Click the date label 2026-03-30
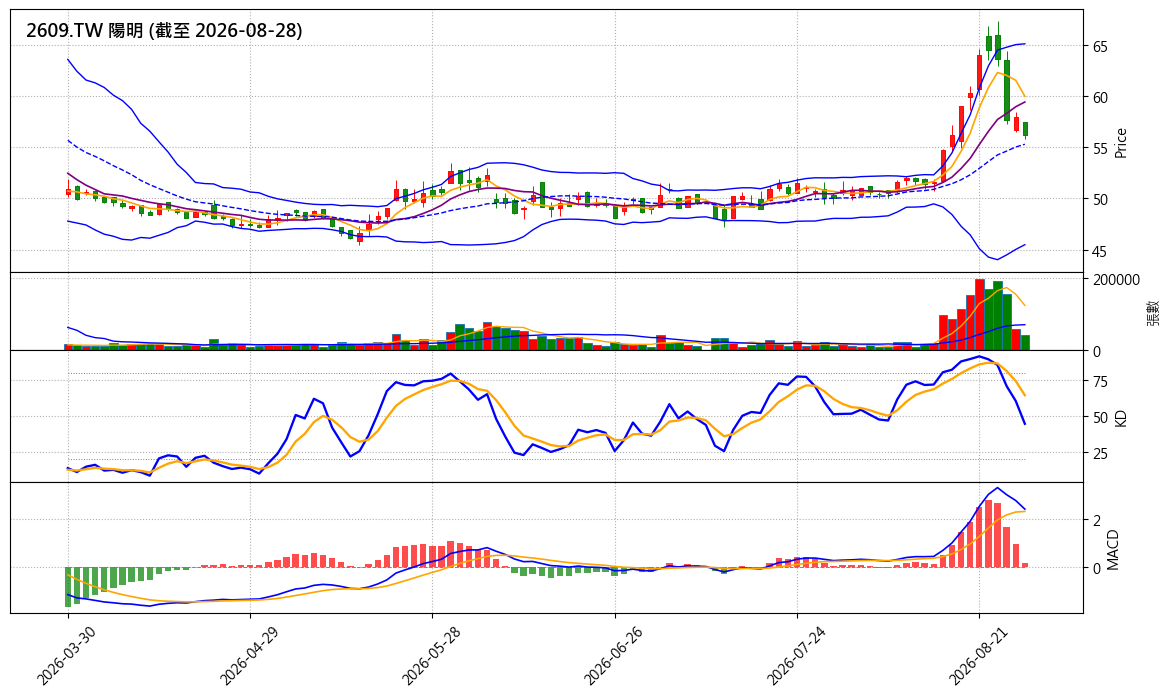Screen dimensions: 1172x698 pyautogui.click(x=65, y=655)
